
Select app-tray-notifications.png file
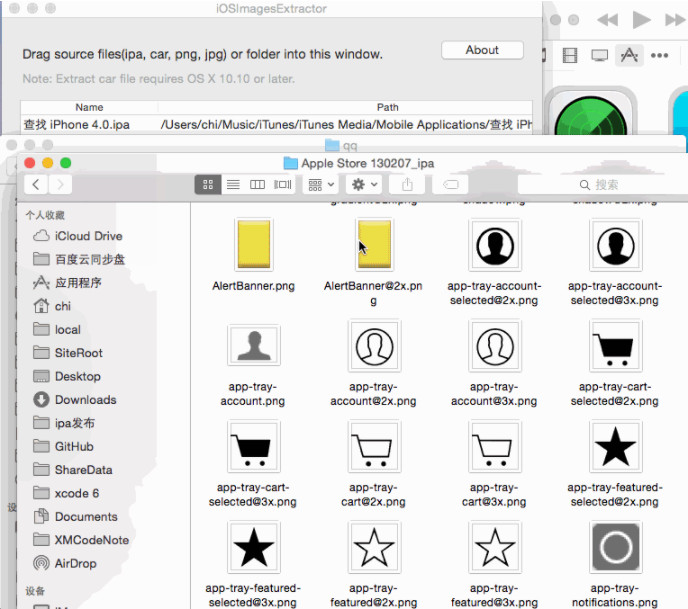(x=616, y=547)
